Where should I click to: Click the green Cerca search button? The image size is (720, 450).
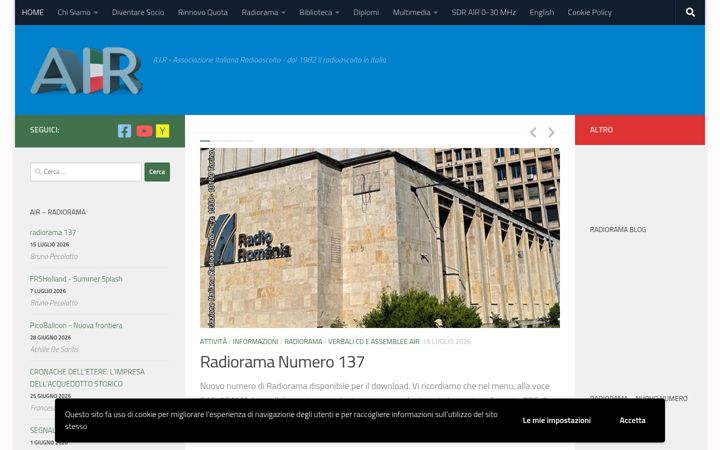157,172
